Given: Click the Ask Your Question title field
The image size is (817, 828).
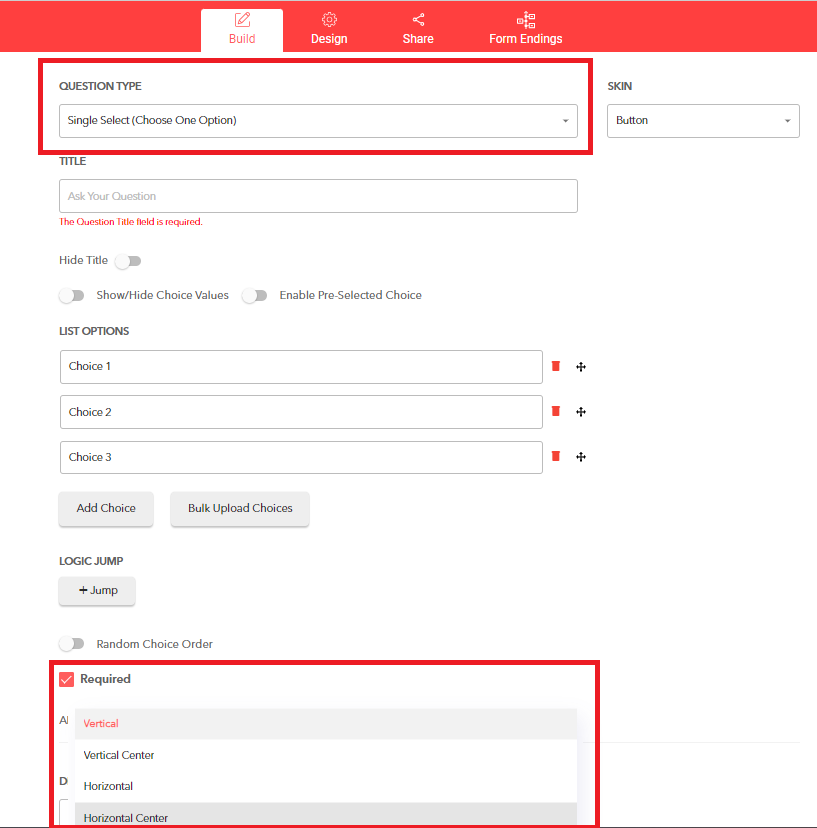Looking at the screenshot, I should 318,196.
